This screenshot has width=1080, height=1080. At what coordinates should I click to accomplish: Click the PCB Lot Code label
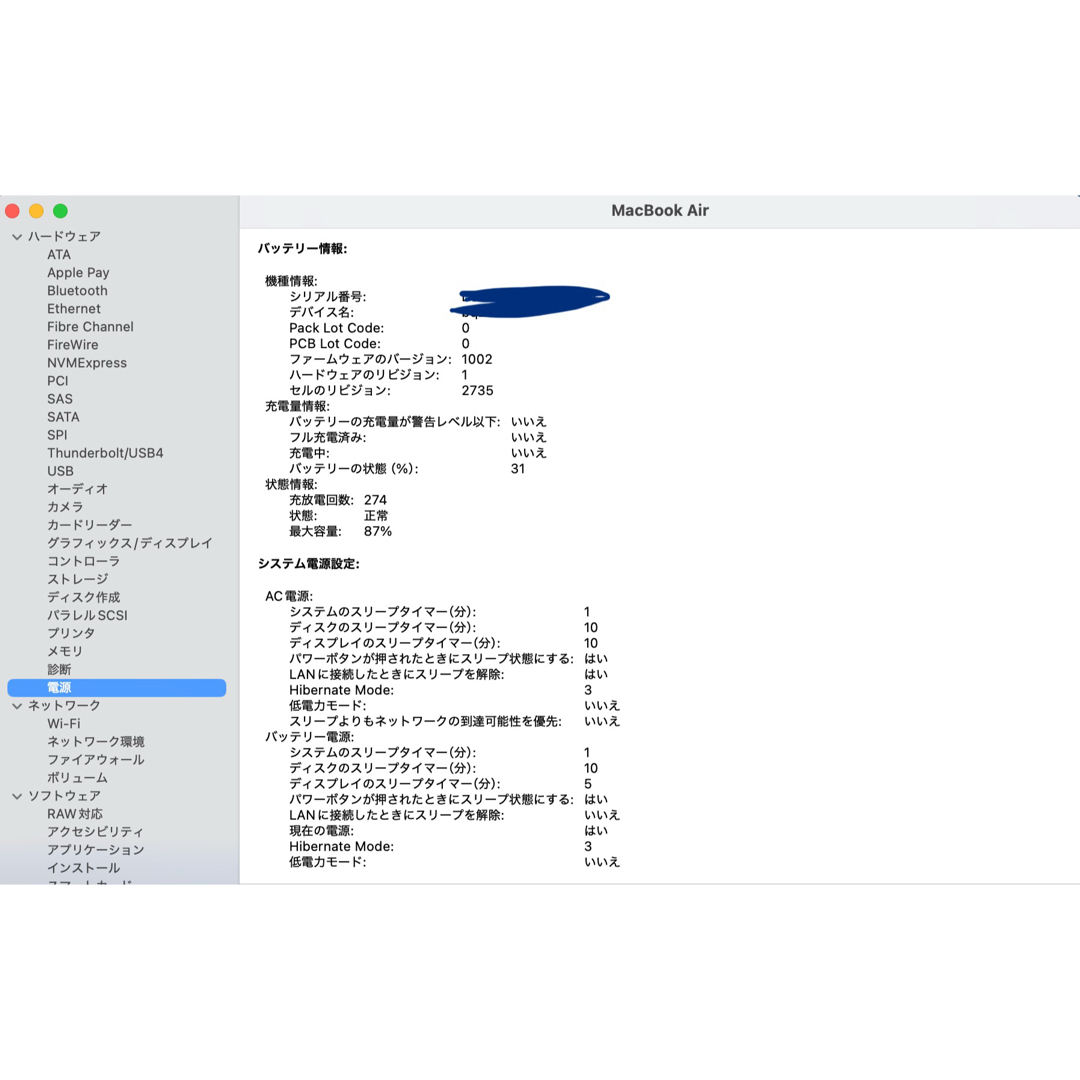(335, 344)
